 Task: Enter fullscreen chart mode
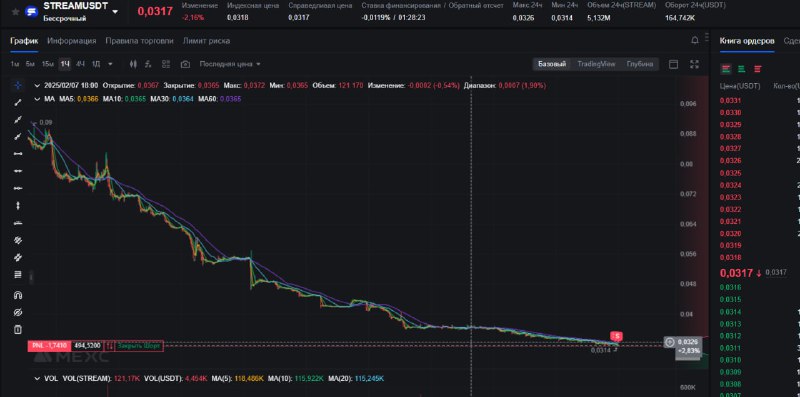coord(694,64)
